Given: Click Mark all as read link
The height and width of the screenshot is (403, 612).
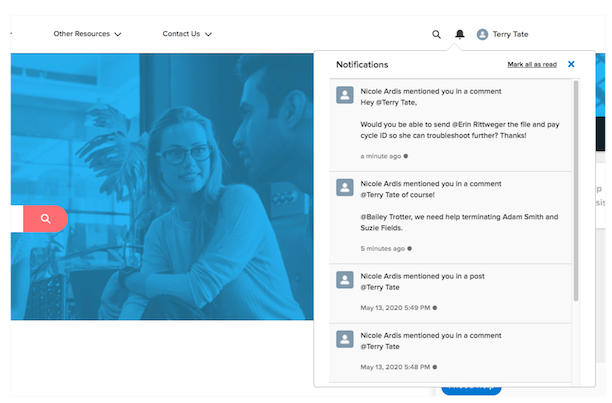Looking at the screenshot, I should (532, 64).
